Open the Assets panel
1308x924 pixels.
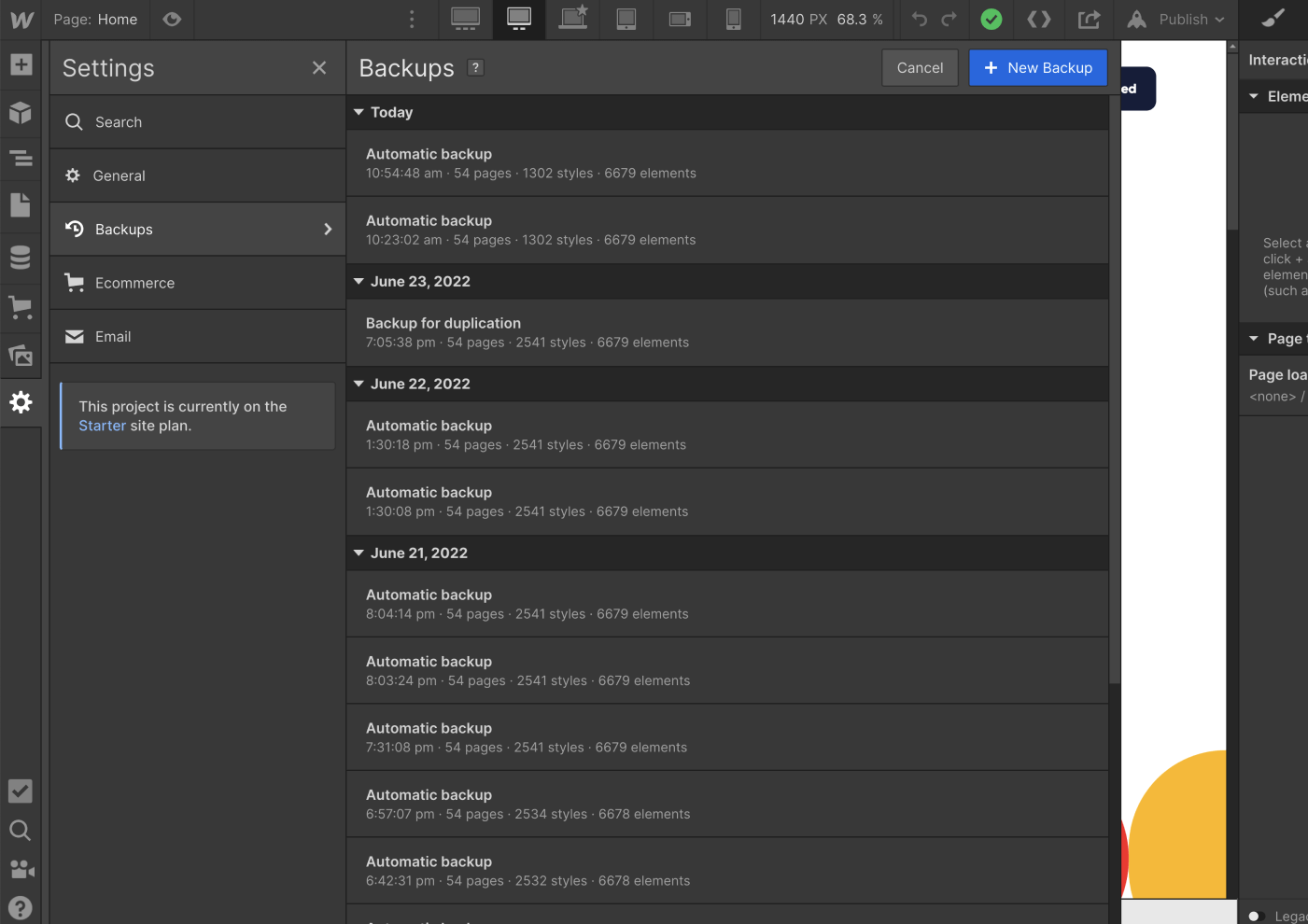pos(21,356)
